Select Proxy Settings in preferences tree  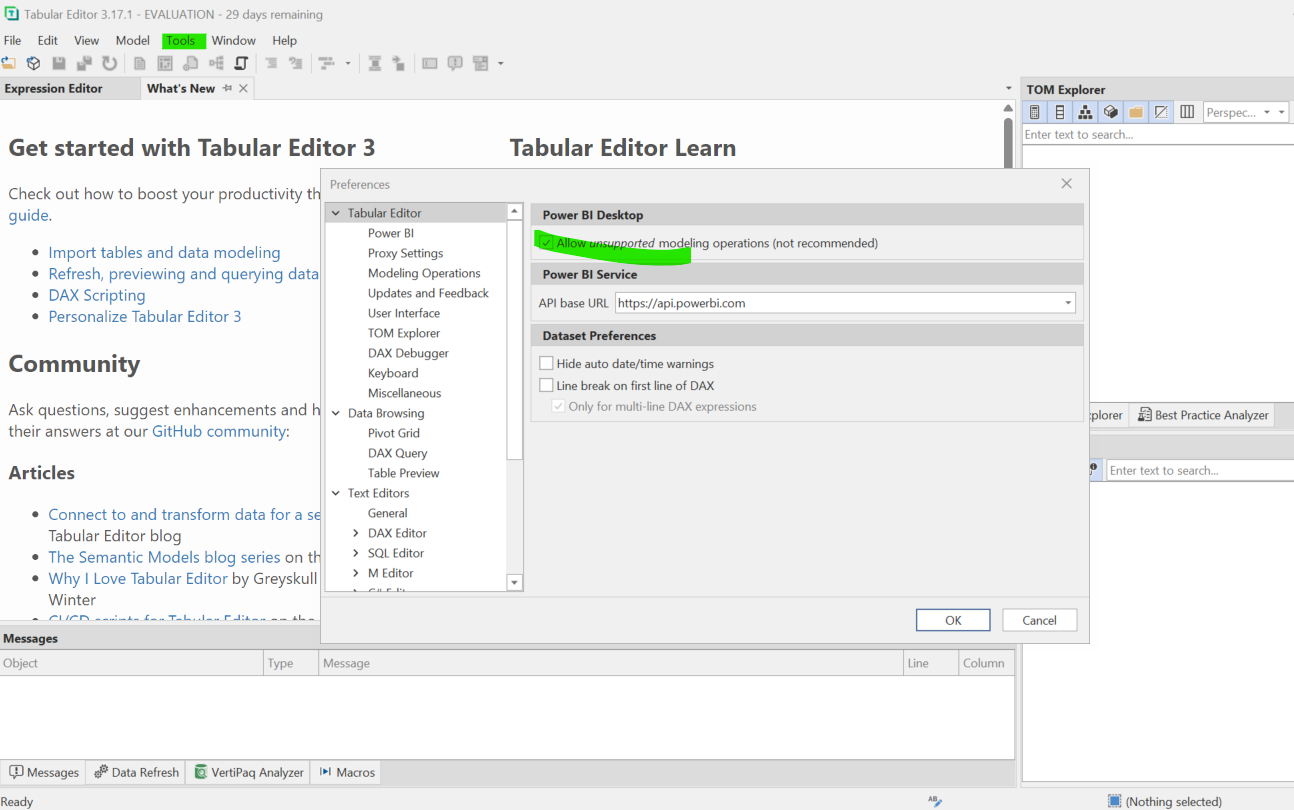click(405, 253)
